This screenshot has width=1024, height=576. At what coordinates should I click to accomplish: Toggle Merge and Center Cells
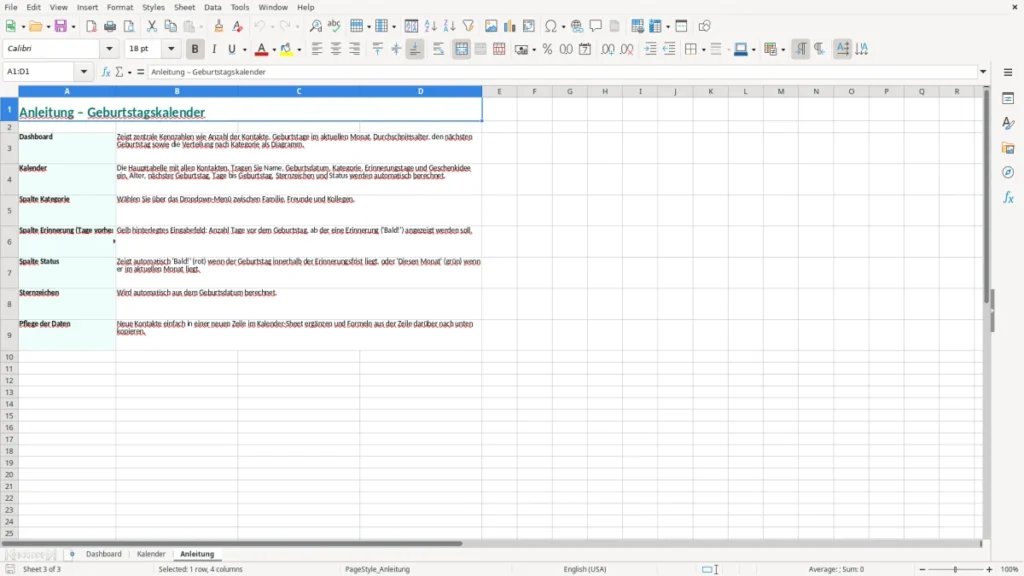click(x=462, y=49)
